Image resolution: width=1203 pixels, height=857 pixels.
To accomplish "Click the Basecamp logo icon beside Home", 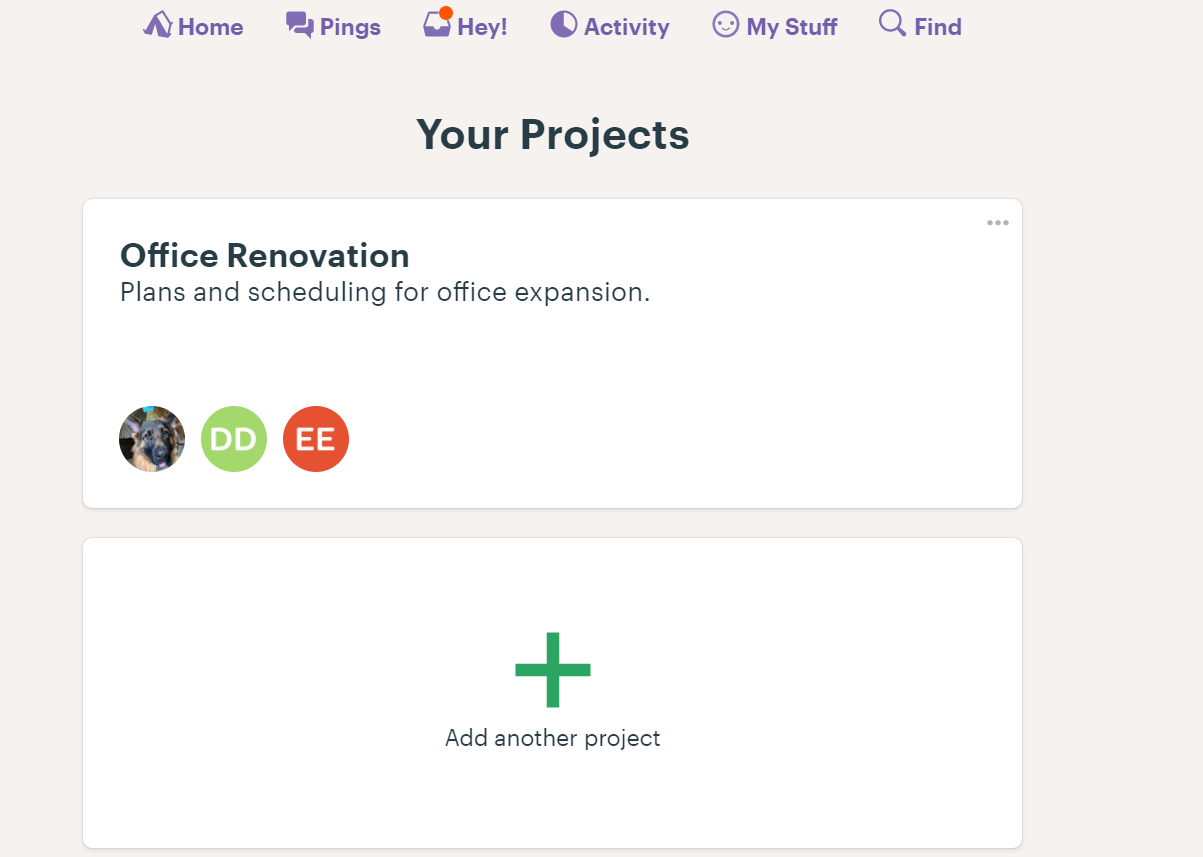I will (x=158, y=25).
